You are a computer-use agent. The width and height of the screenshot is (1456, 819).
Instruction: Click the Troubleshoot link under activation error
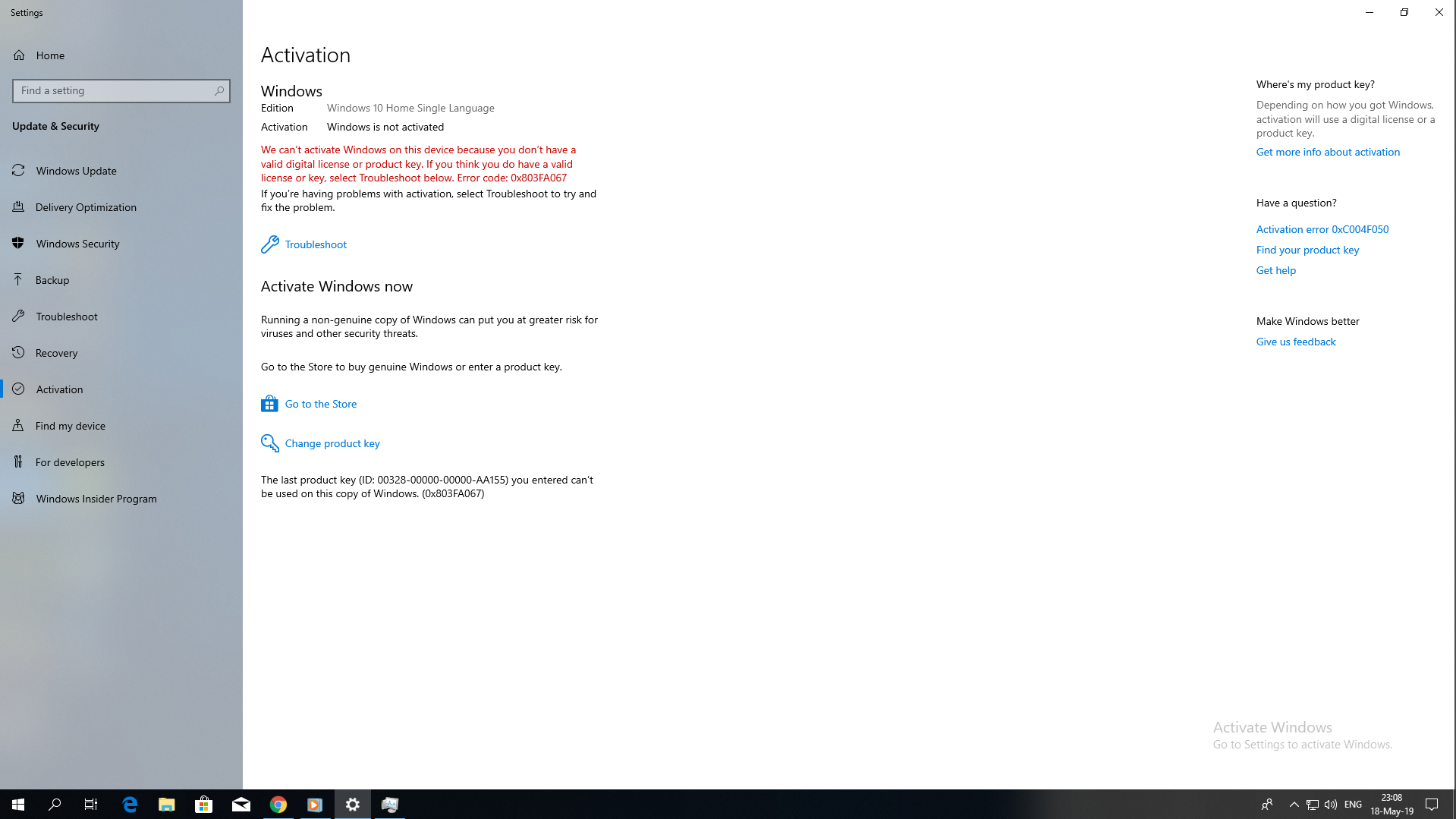point(316,244)
